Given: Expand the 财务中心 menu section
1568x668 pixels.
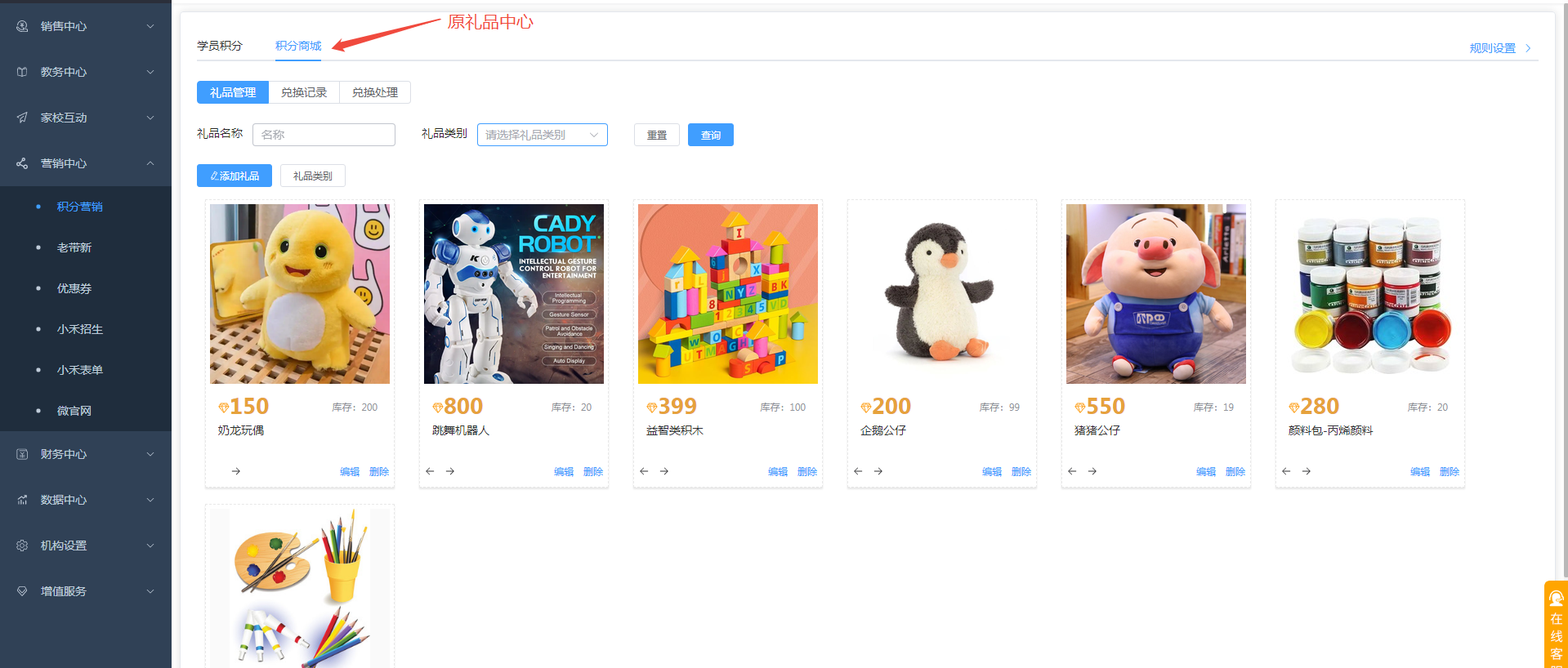Looking at the screenshot, I should tap(86, 454).
